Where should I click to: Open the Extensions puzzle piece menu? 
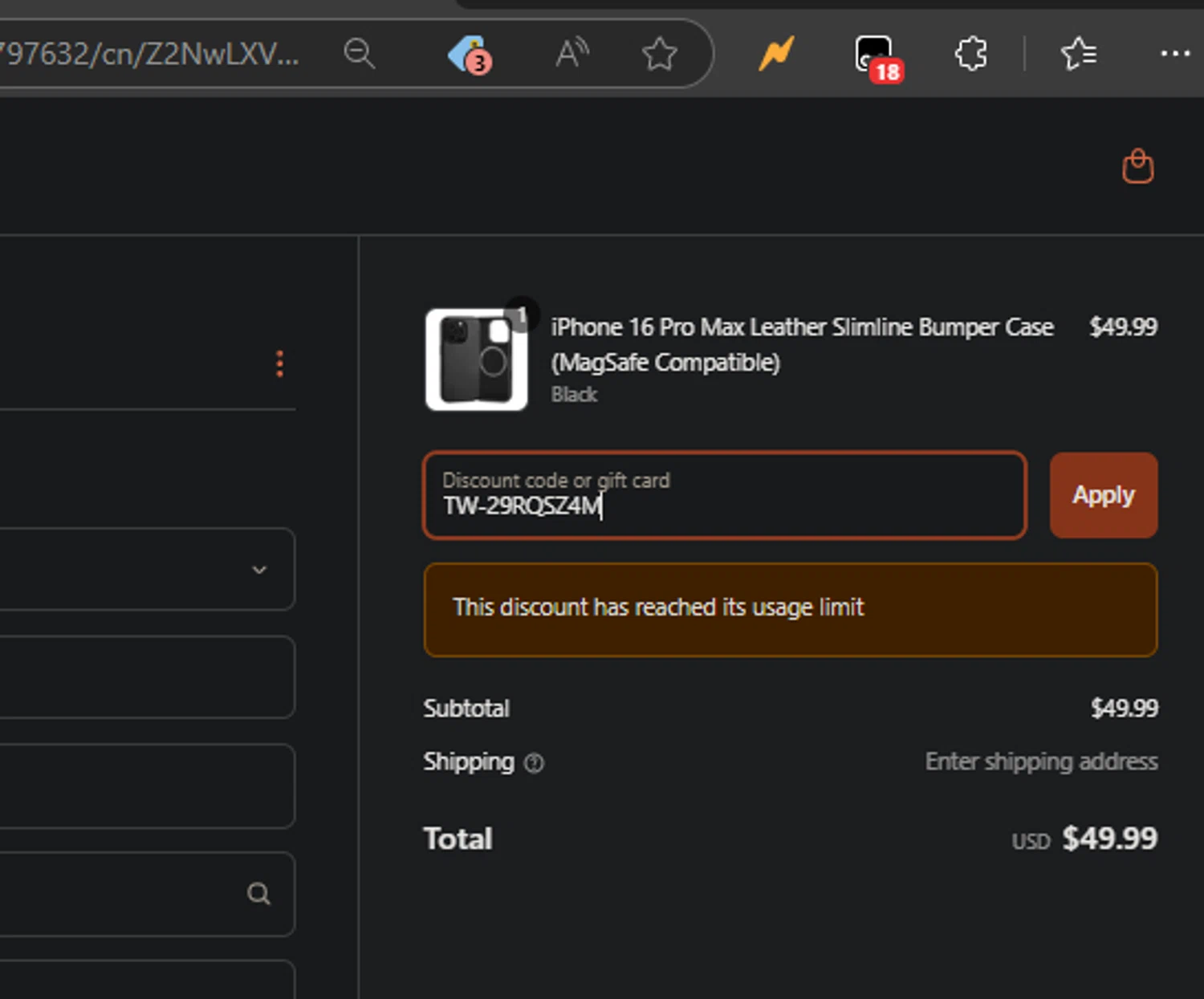click(971, 54)
